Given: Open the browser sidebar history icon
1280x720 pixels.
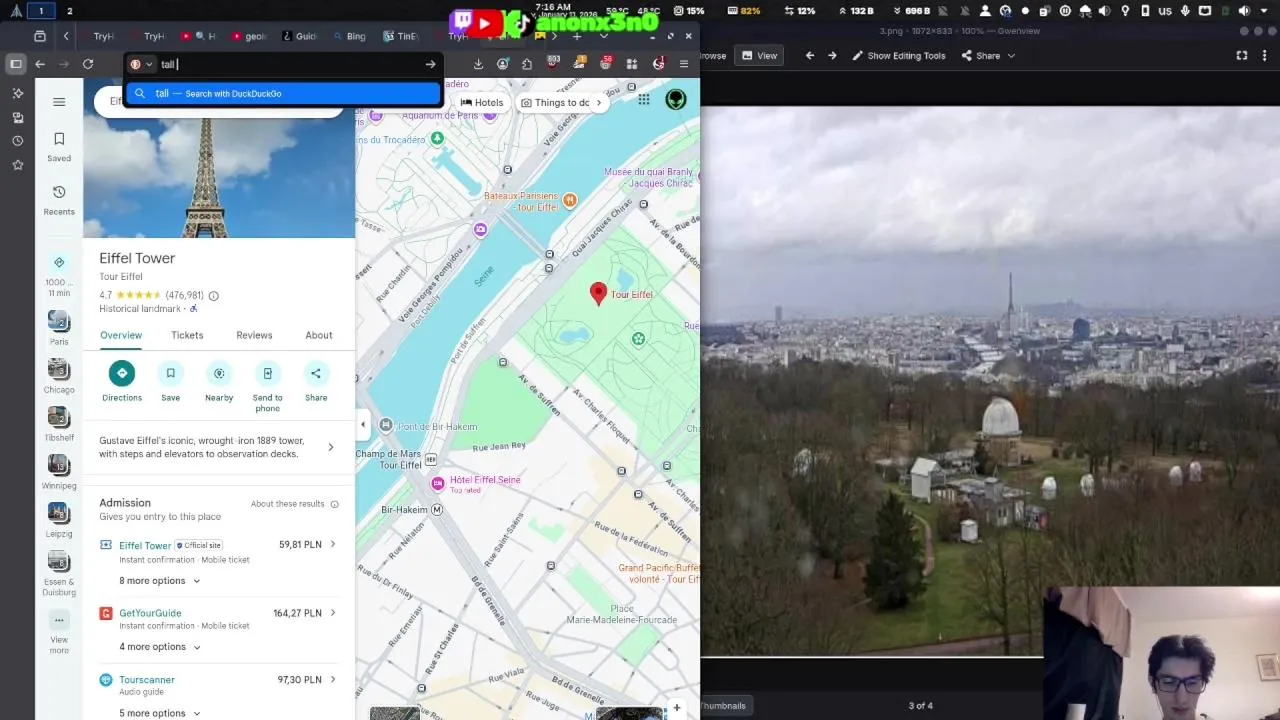Looking at the screenshot, I should tap(17, 141).
